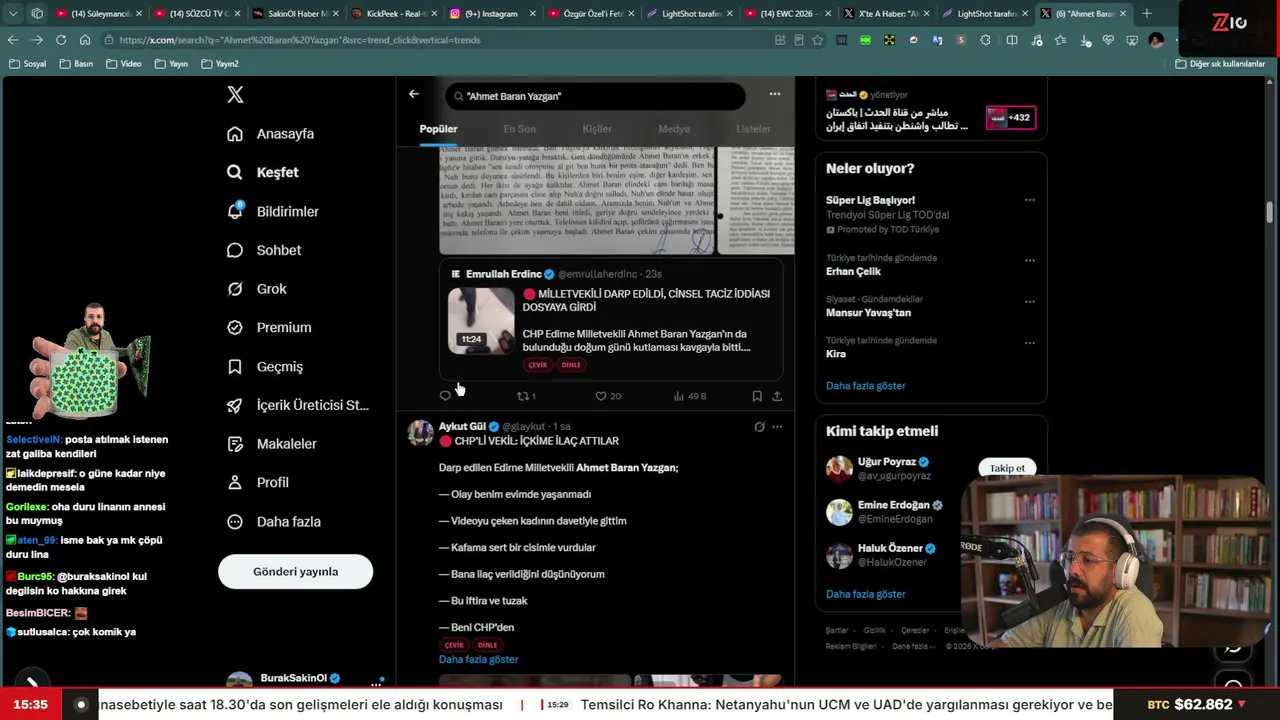The height and width of the screenshot is (720, 1280).
Task: Open the Mansur Yavaş'tan trending topic
Action: [x=868, y=313]
